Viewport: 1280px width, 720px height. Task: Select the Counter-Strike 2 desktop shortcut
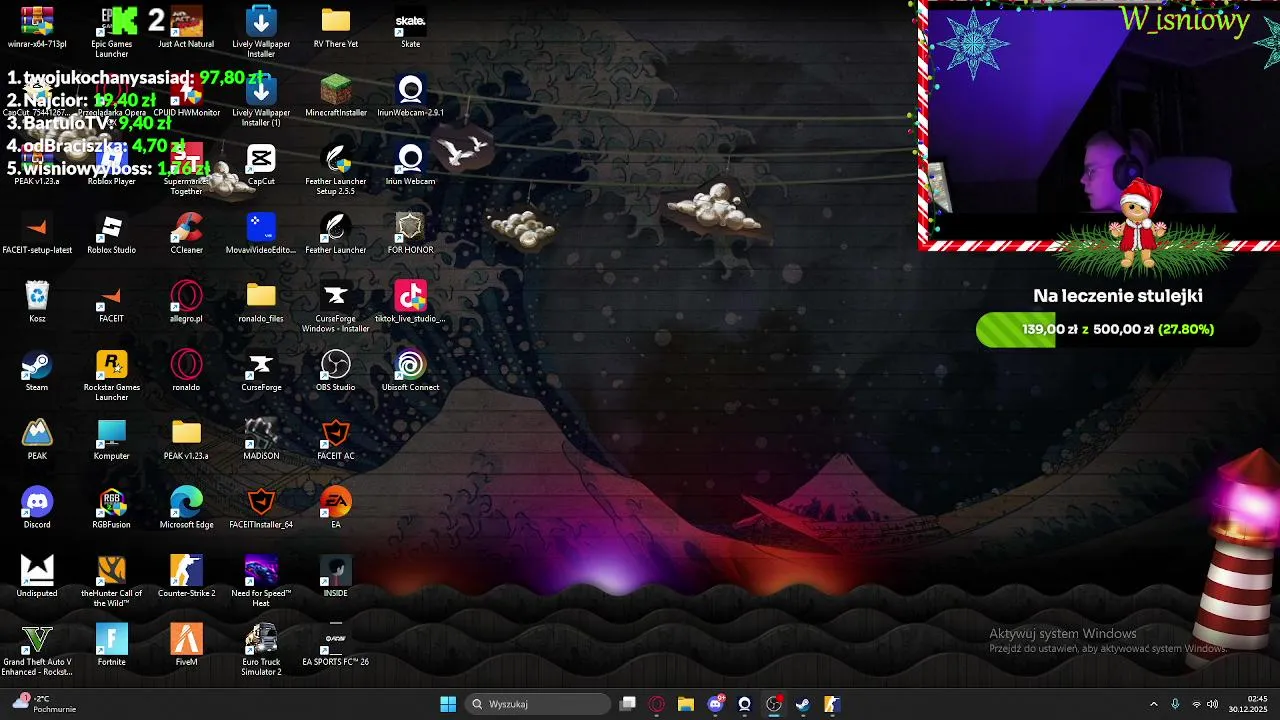point(186,577)
